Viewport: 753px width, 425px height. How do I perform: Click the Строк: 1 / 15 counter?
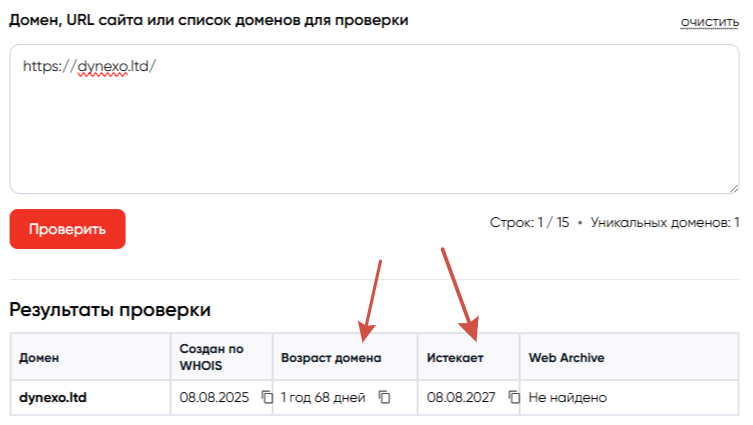click(529, 222)
